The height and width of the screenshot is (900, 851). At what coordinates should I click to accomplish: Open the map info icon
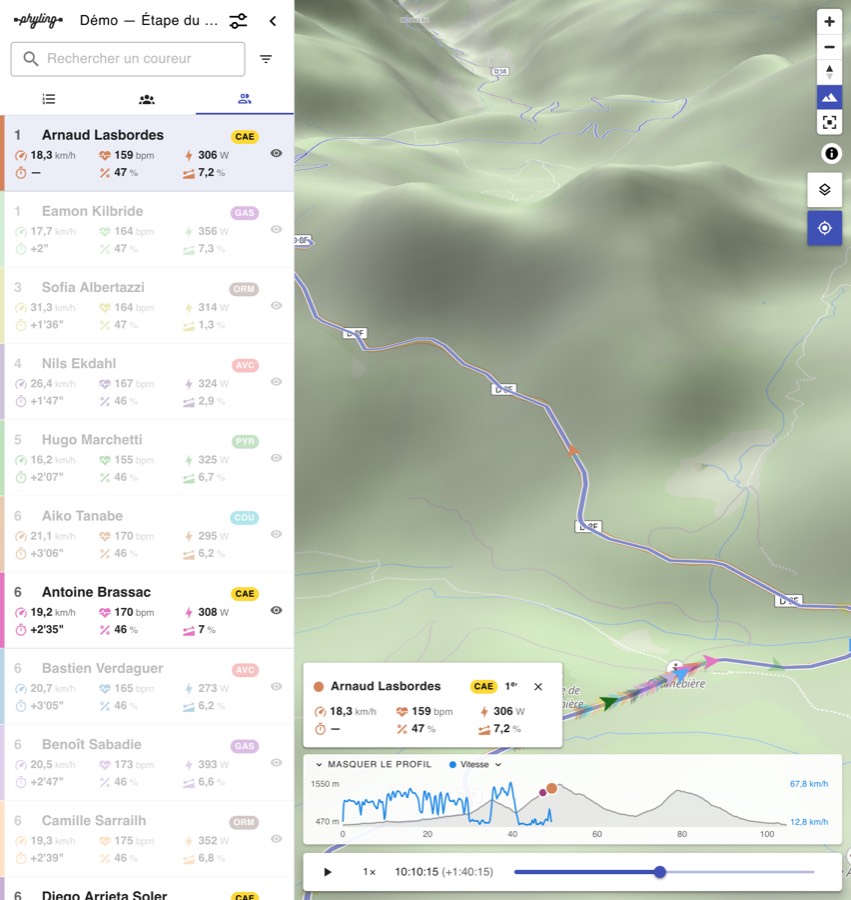pyautogui.click(x=831, y=153)
